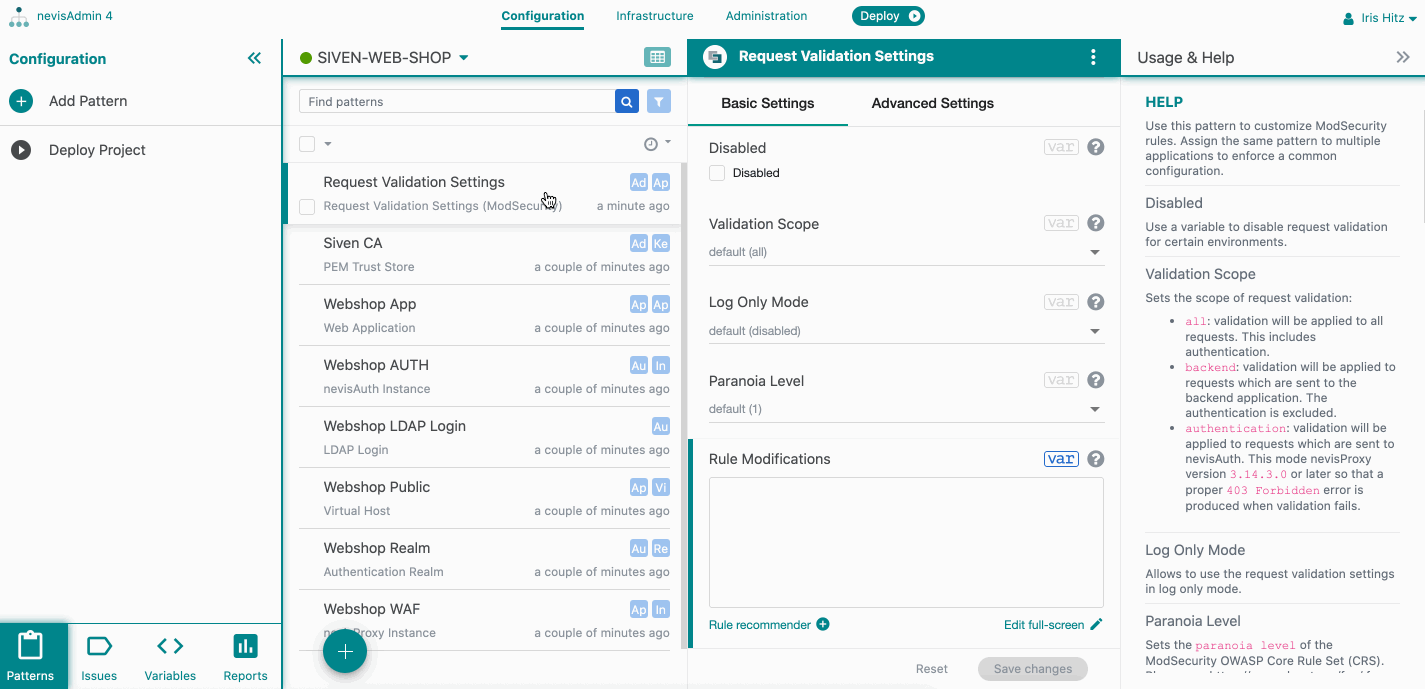
Task: Open Reports in bottom navigation
Action: coord(245,656)
